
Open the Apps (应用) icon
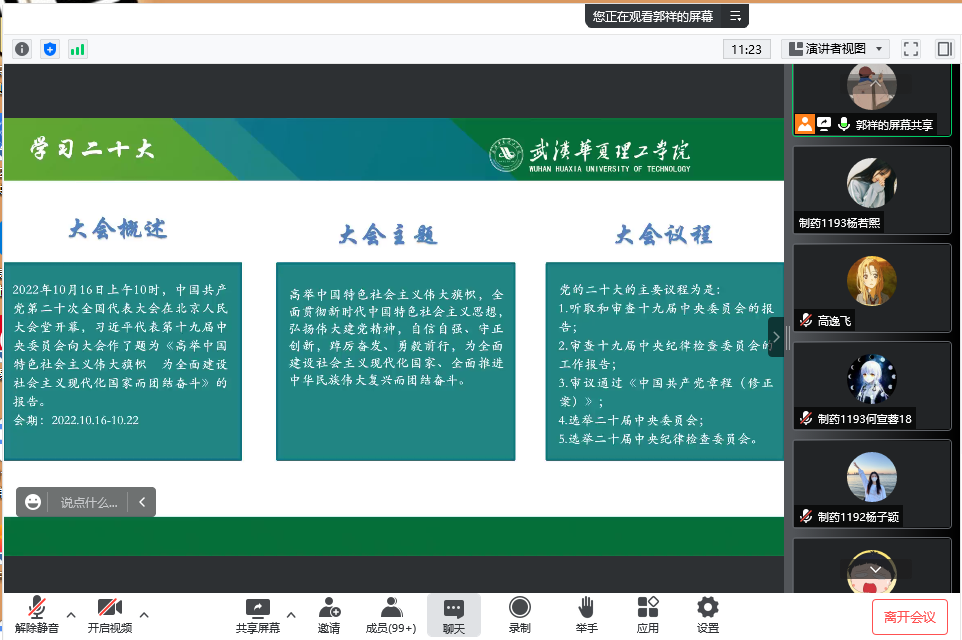647,614
